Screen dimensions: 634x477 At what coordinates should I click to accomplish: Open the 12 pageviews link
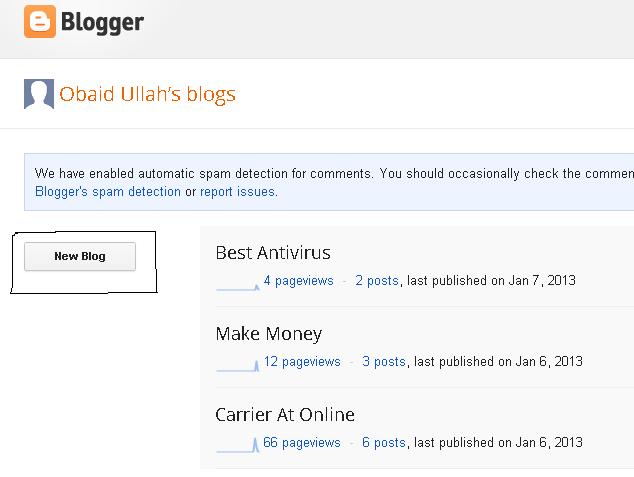point(302,362)
